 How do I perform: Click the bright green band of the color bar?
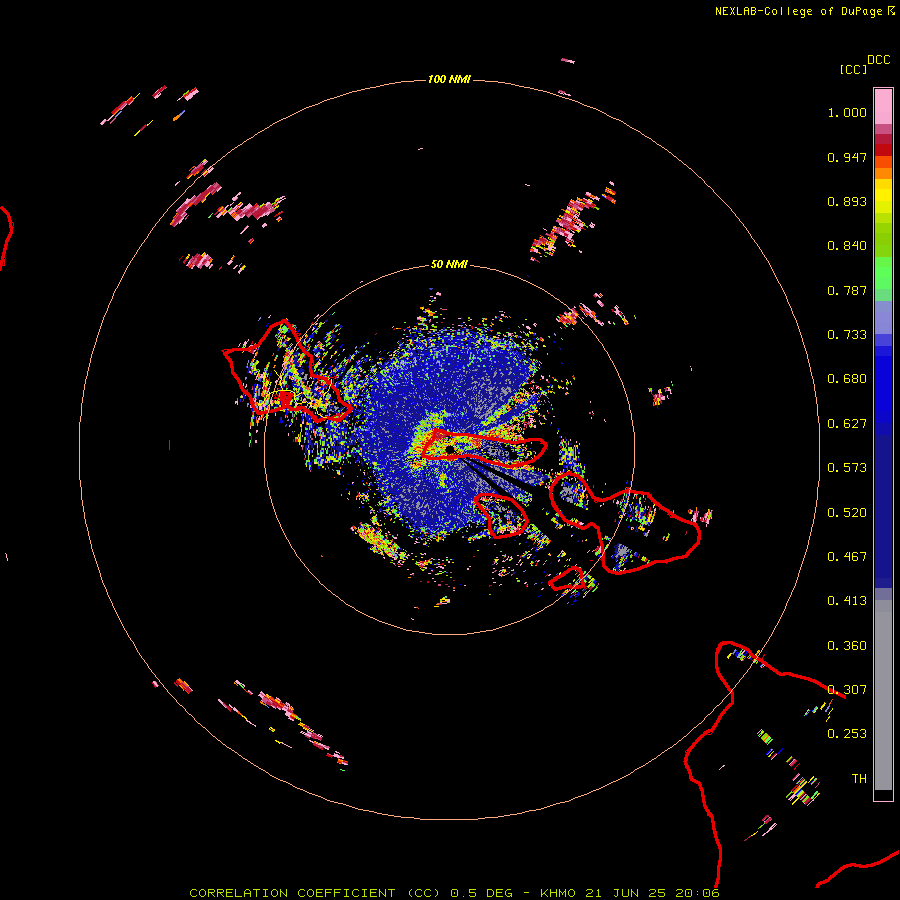883,273
